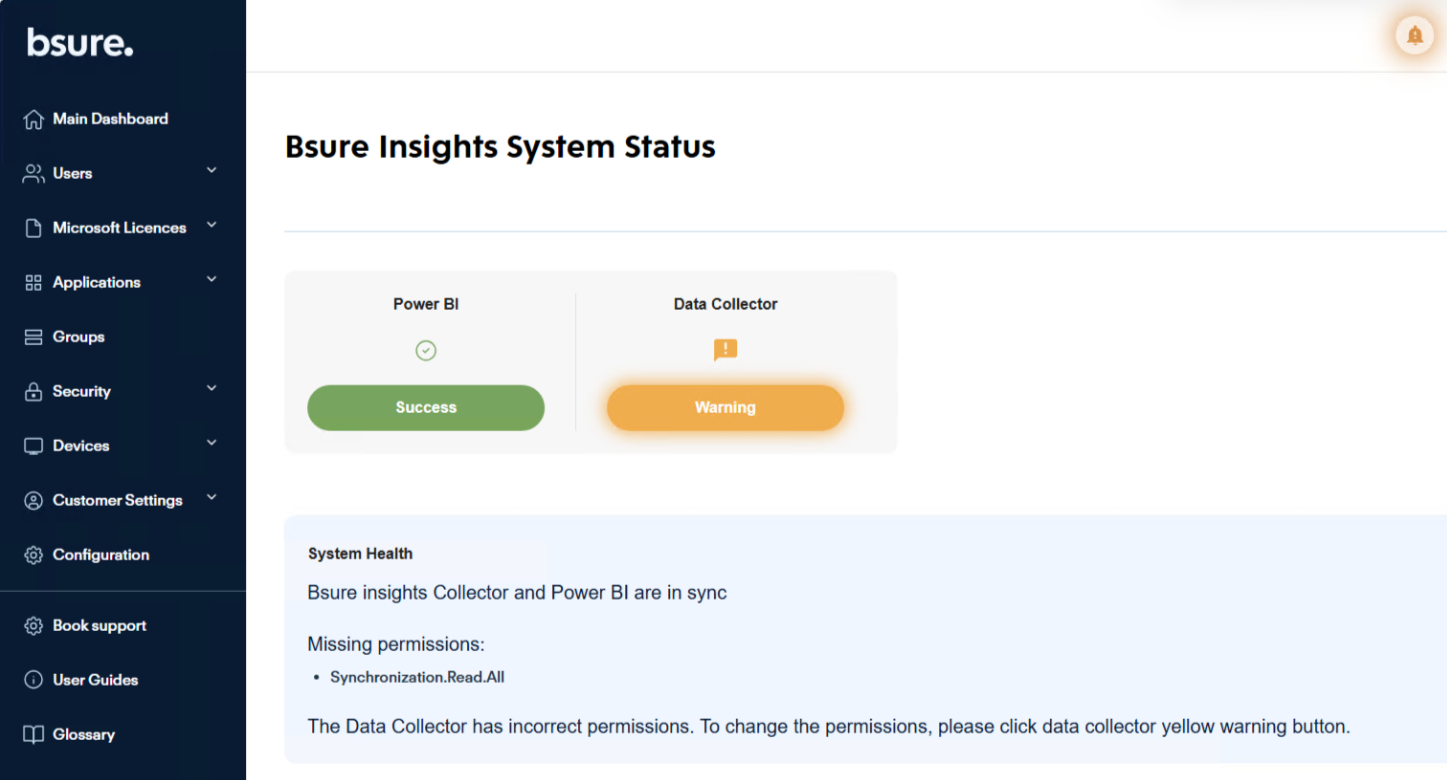
Task: Click the Configuration gear icon
Action: 34,555
